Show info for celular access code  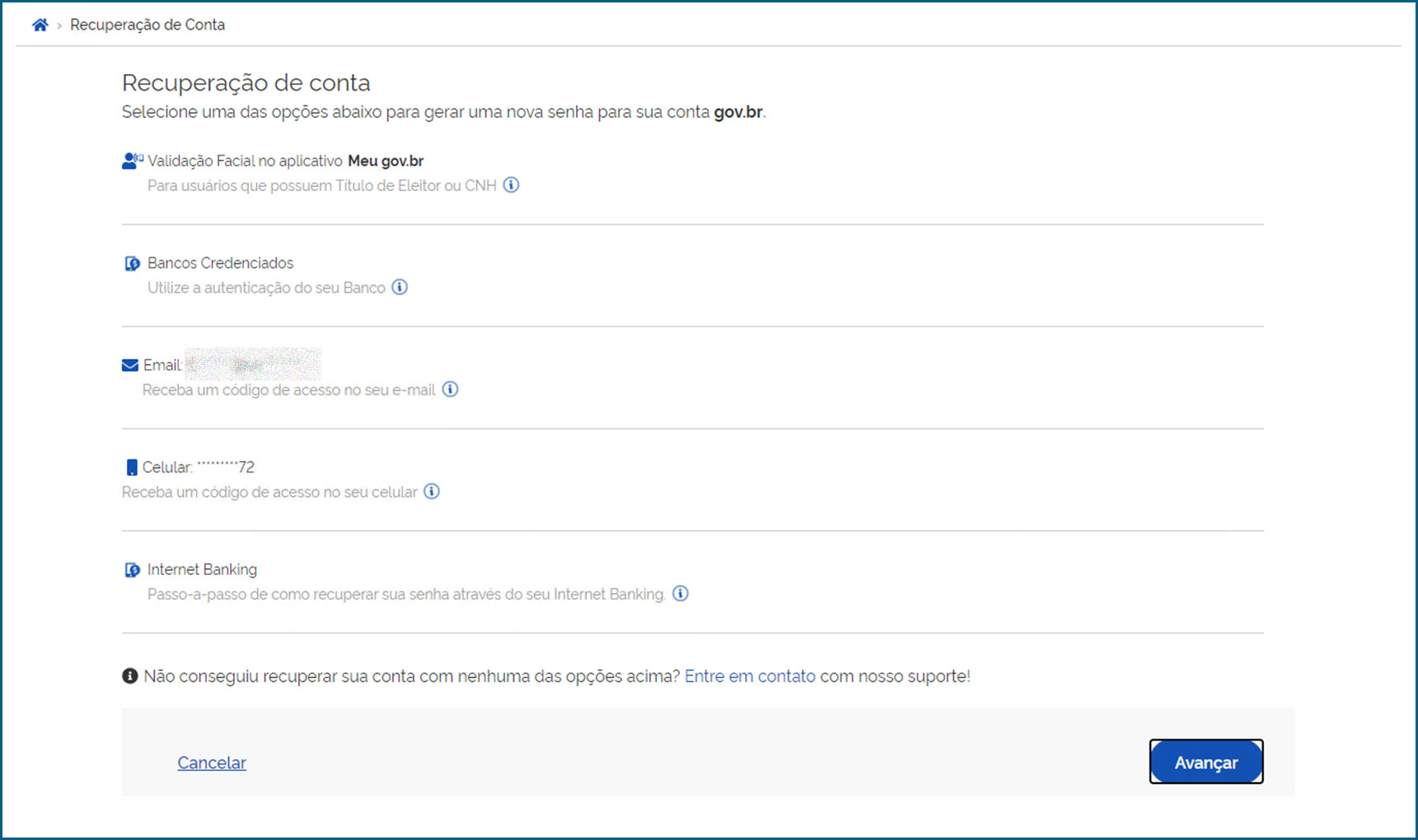coord(432,492)
